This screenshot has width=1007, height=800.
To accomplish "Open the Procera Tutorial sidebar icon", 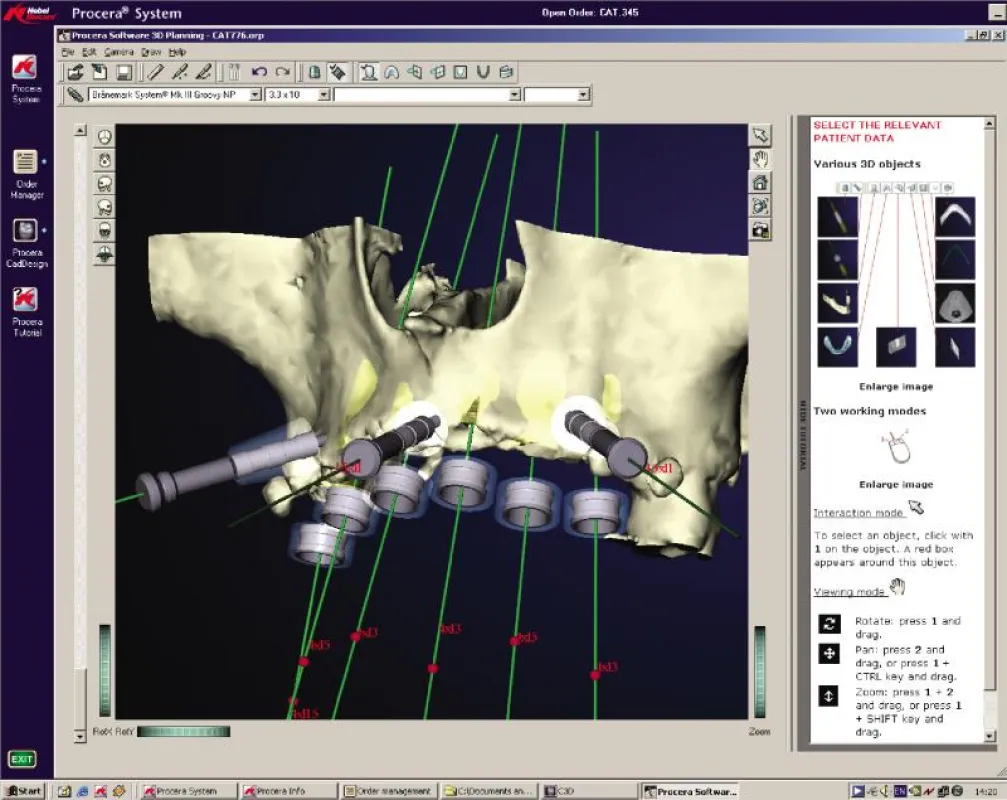I will (26, 300).
